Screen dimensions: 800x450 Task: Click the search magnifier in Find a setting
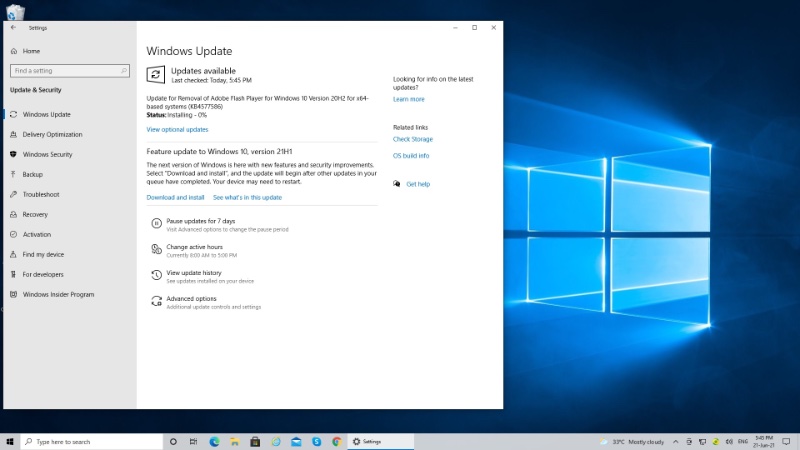pyautogui.click(x=123, y=71)
